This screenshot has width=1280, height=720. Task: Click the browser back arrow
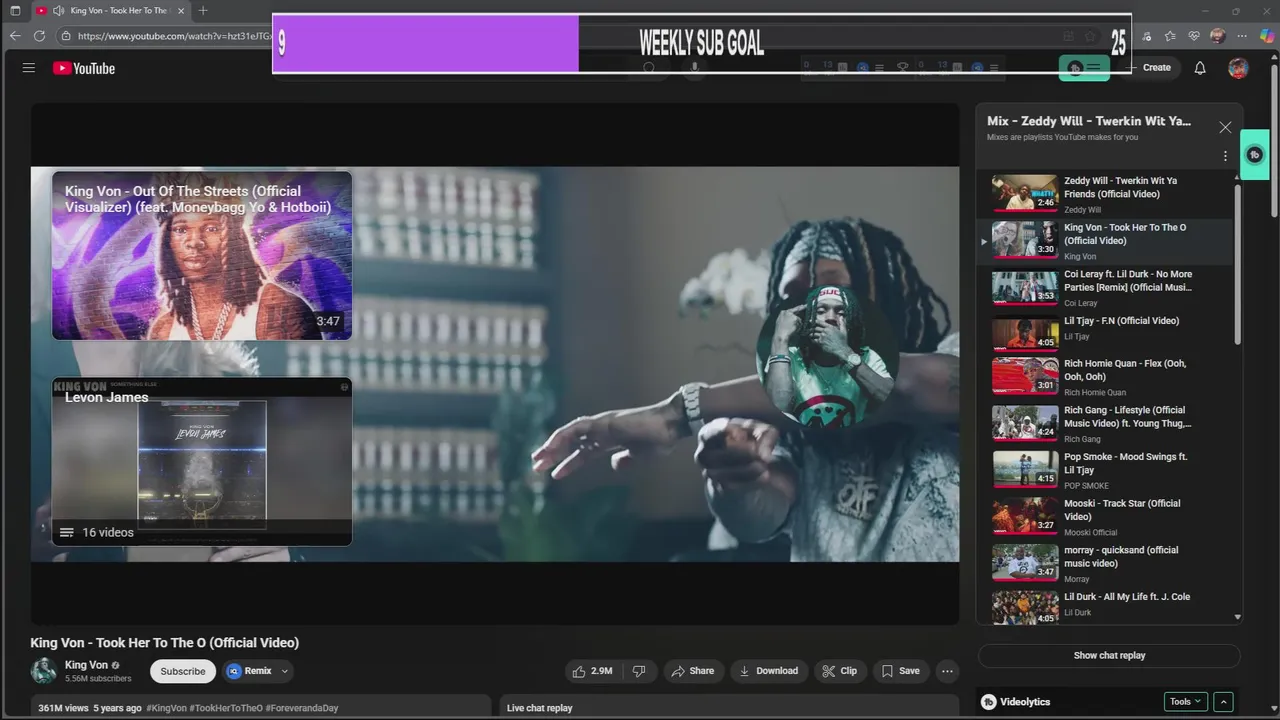15,36
